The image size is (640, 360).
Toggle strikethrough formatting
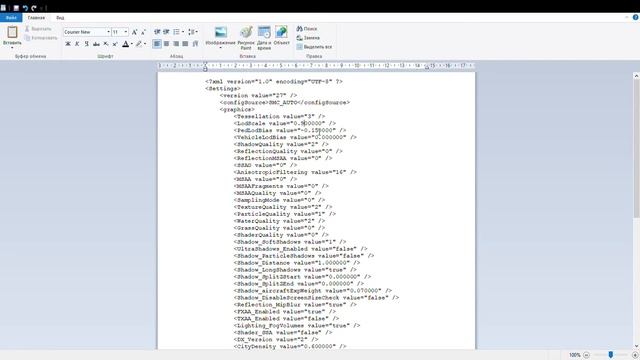point(96,44)
